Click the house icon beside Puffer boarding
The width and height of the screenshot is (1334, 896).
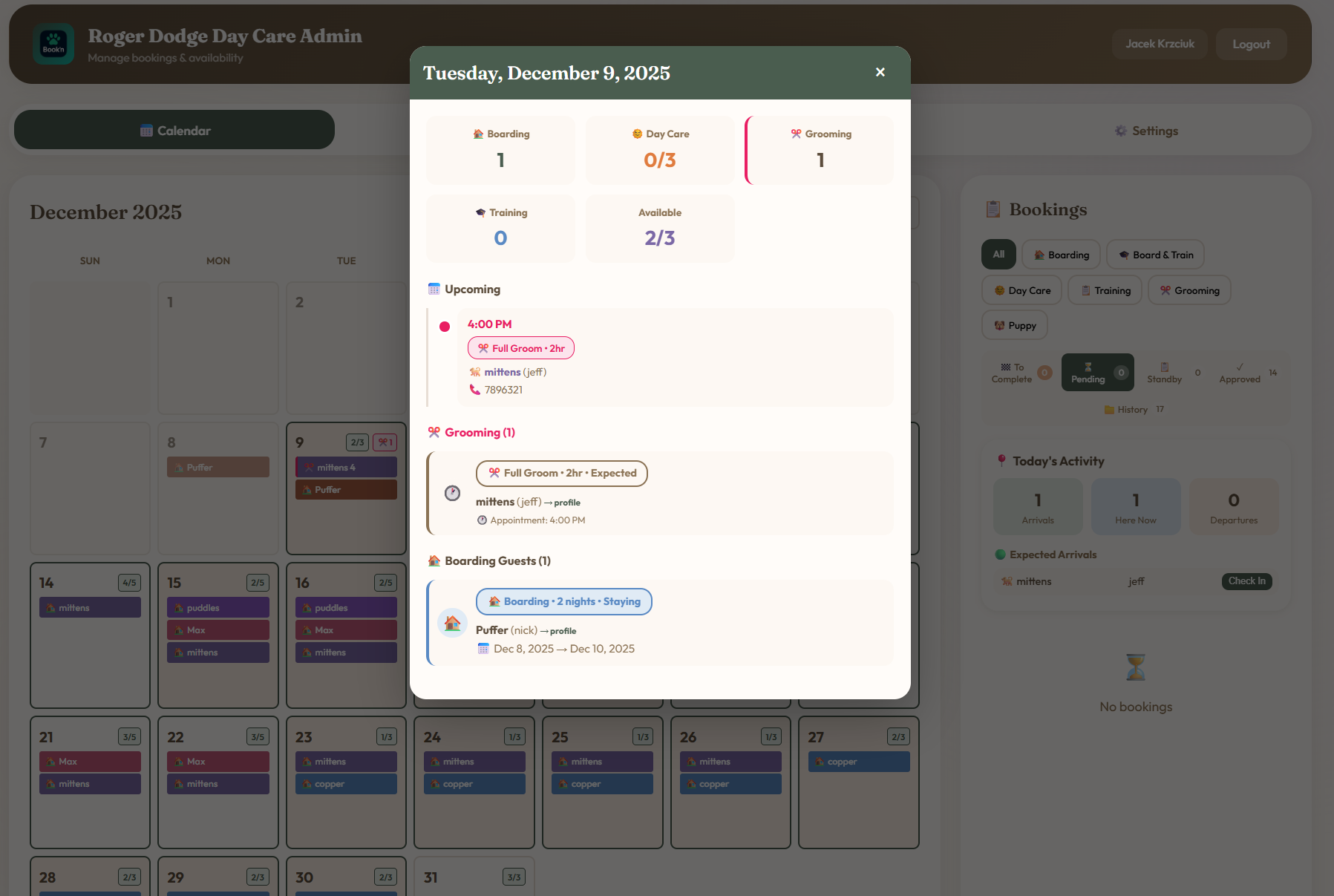click(452, 623)
